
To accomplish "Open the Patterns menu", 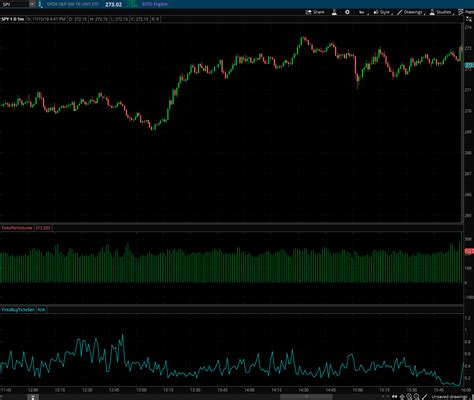I will pos(466,12).
